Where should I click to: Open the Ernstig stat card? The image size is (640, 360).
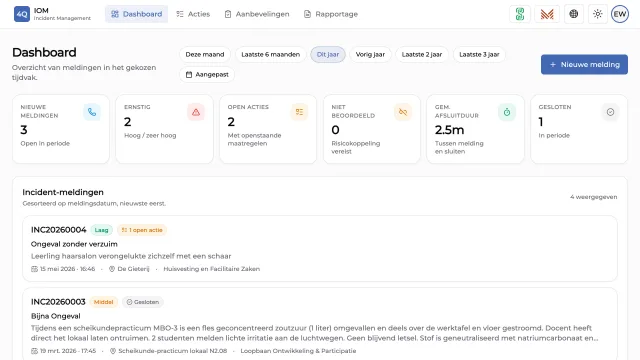[164, 129]
